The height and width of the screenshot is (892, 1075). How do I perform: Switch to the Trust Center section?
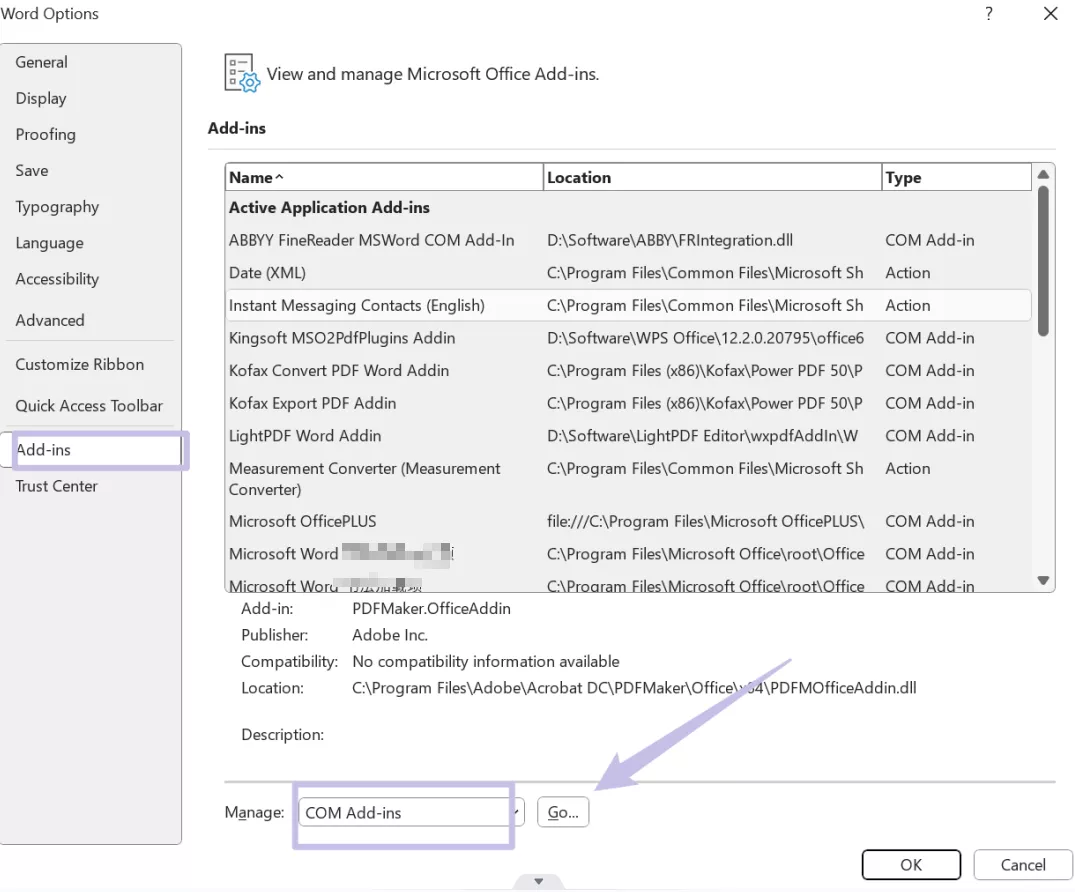pyautogui.click(x=55, y=486)
